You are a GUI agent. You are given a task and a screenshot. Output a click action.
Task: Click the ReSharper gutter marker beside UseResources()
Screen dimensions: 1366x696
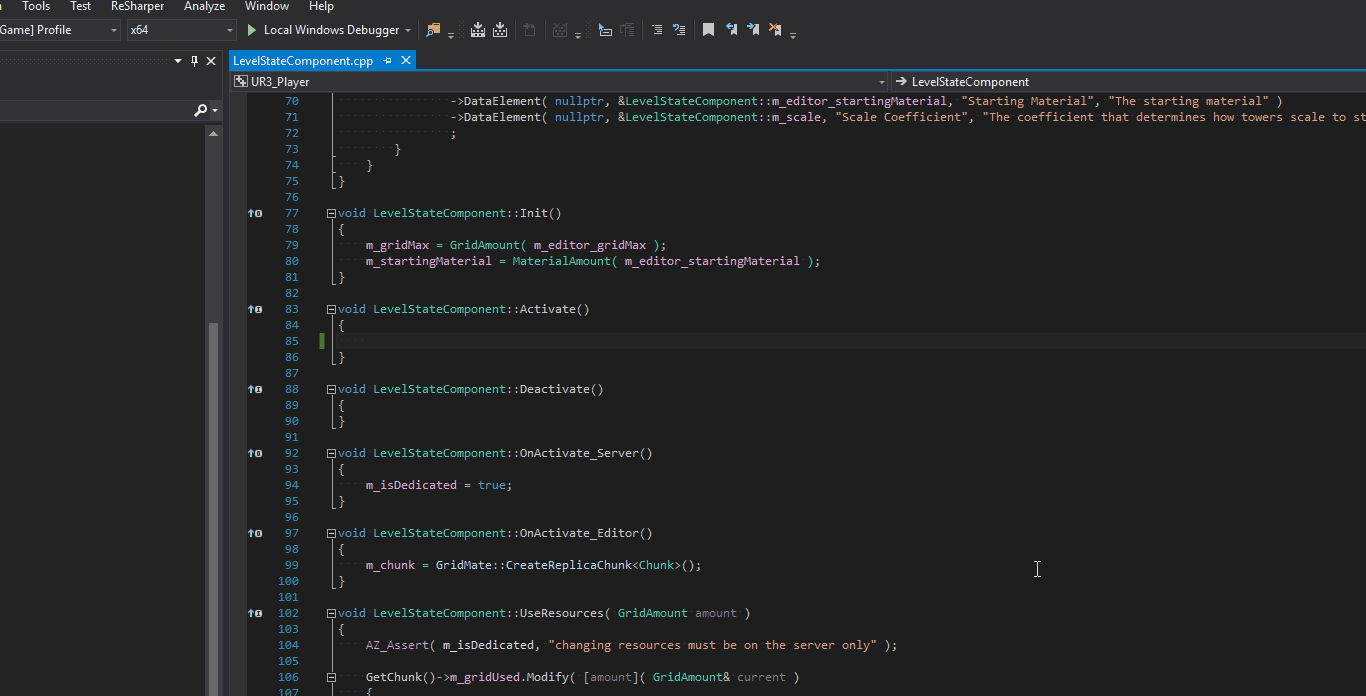point(255,613)
